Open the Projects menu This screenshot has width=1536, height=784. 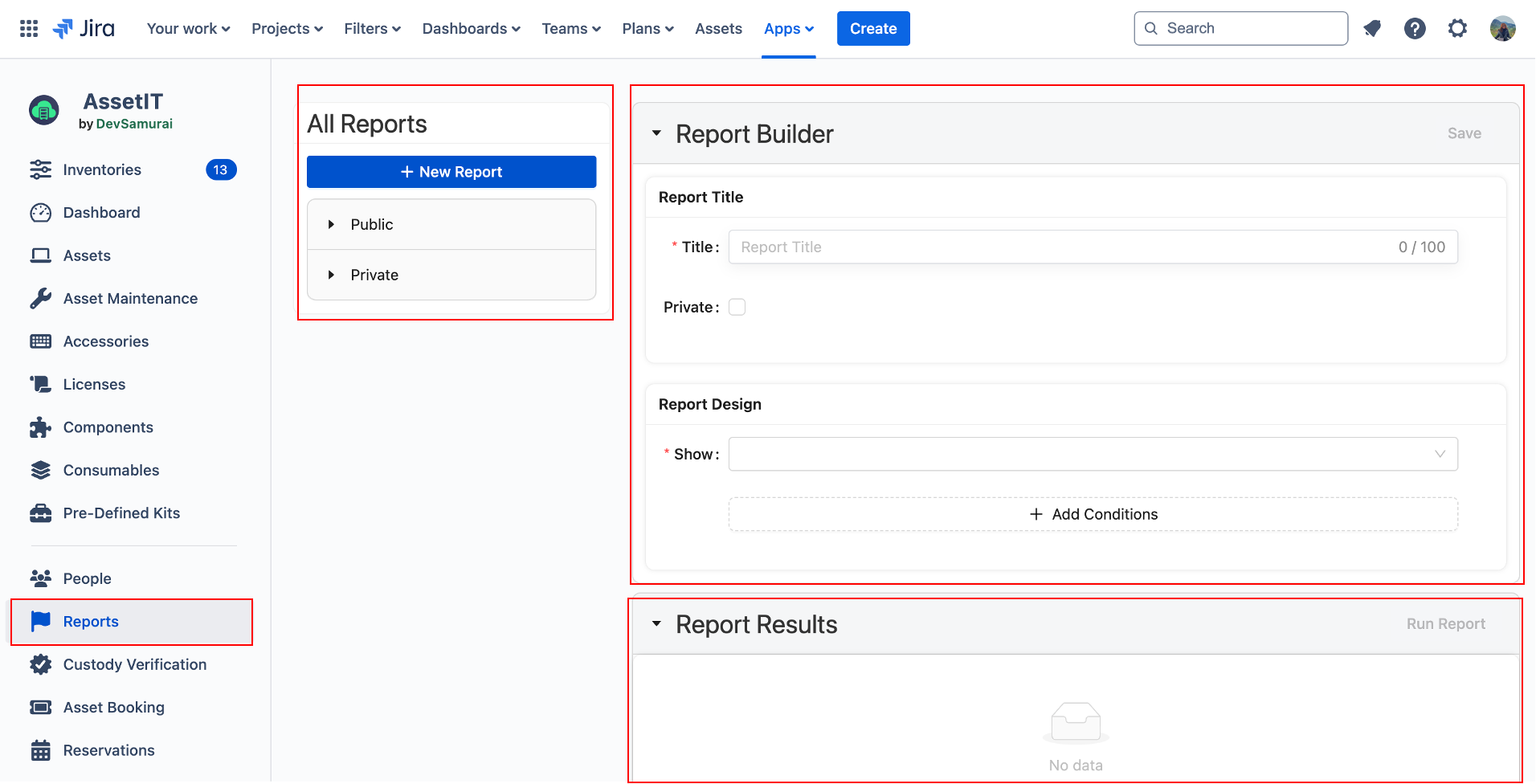click(x=287, y=29)
